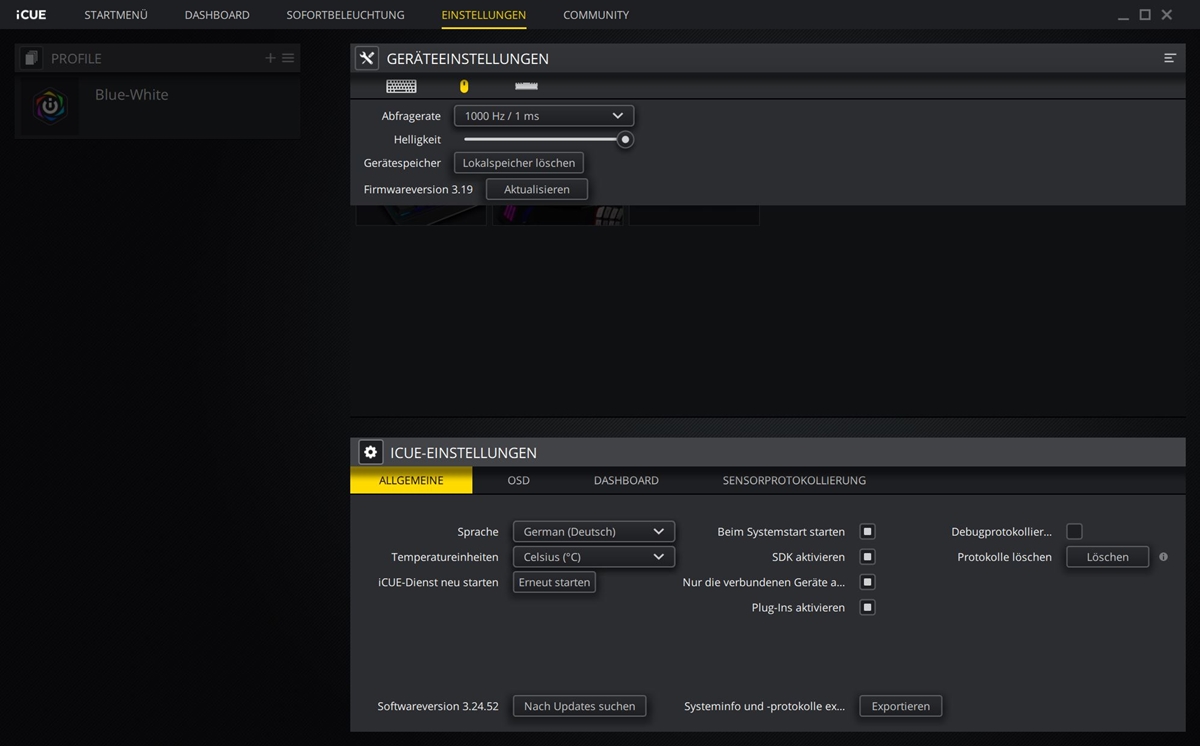Viewport: 1200px width, 746px height.
Task: Select the RAM module device icon
Action: (526, 86)
